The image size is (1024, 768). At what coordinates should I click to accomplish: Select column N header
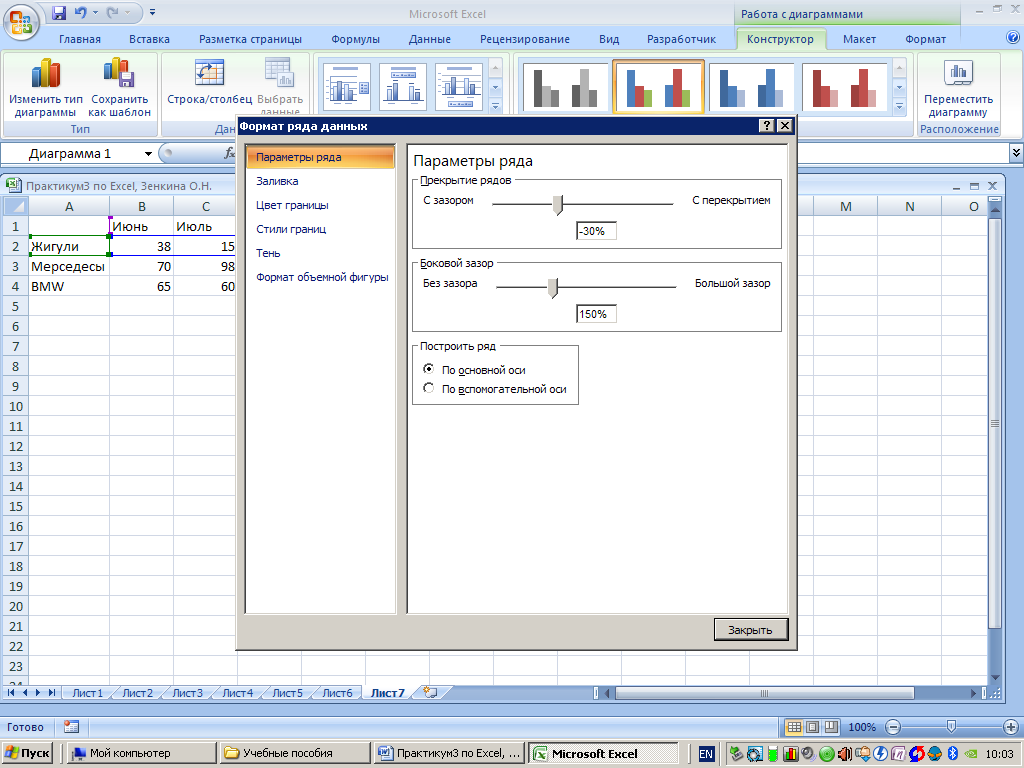coord(909,206)
